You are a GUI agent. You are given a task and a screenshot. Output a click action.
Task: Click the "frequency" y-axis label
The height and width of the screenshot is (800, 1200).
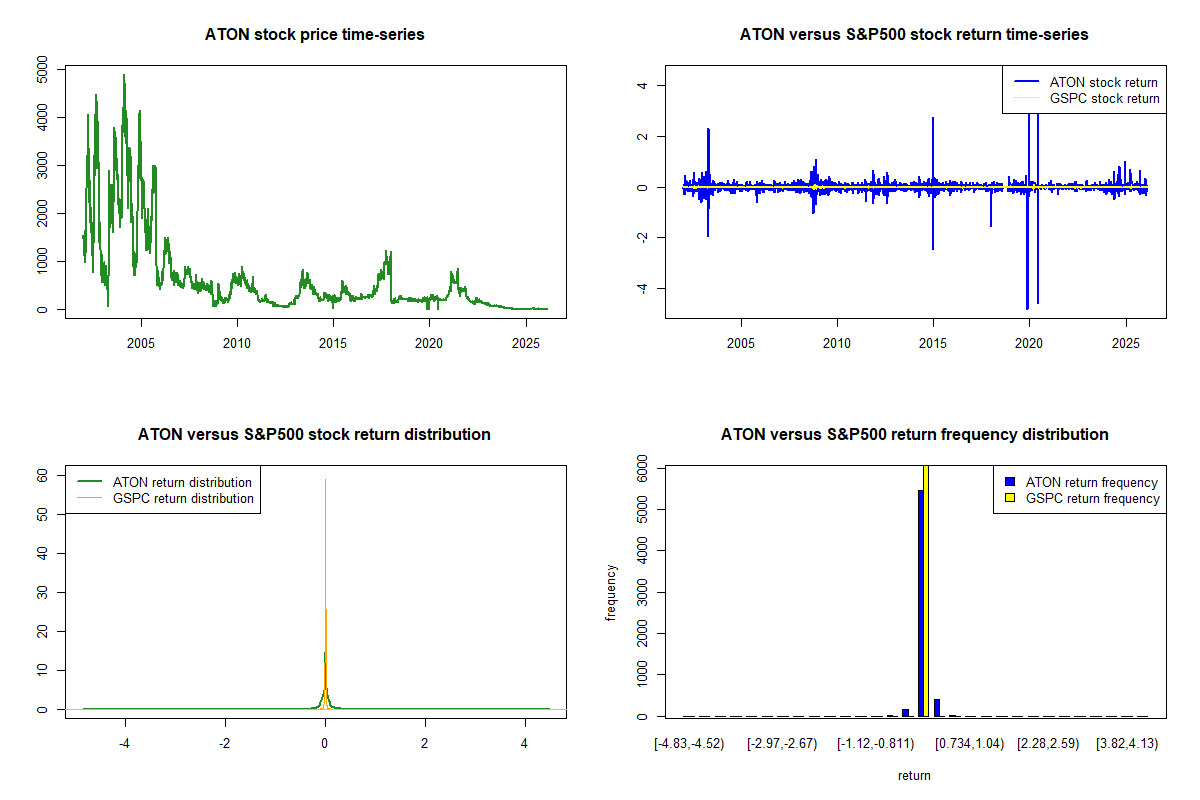coord(611,592)
